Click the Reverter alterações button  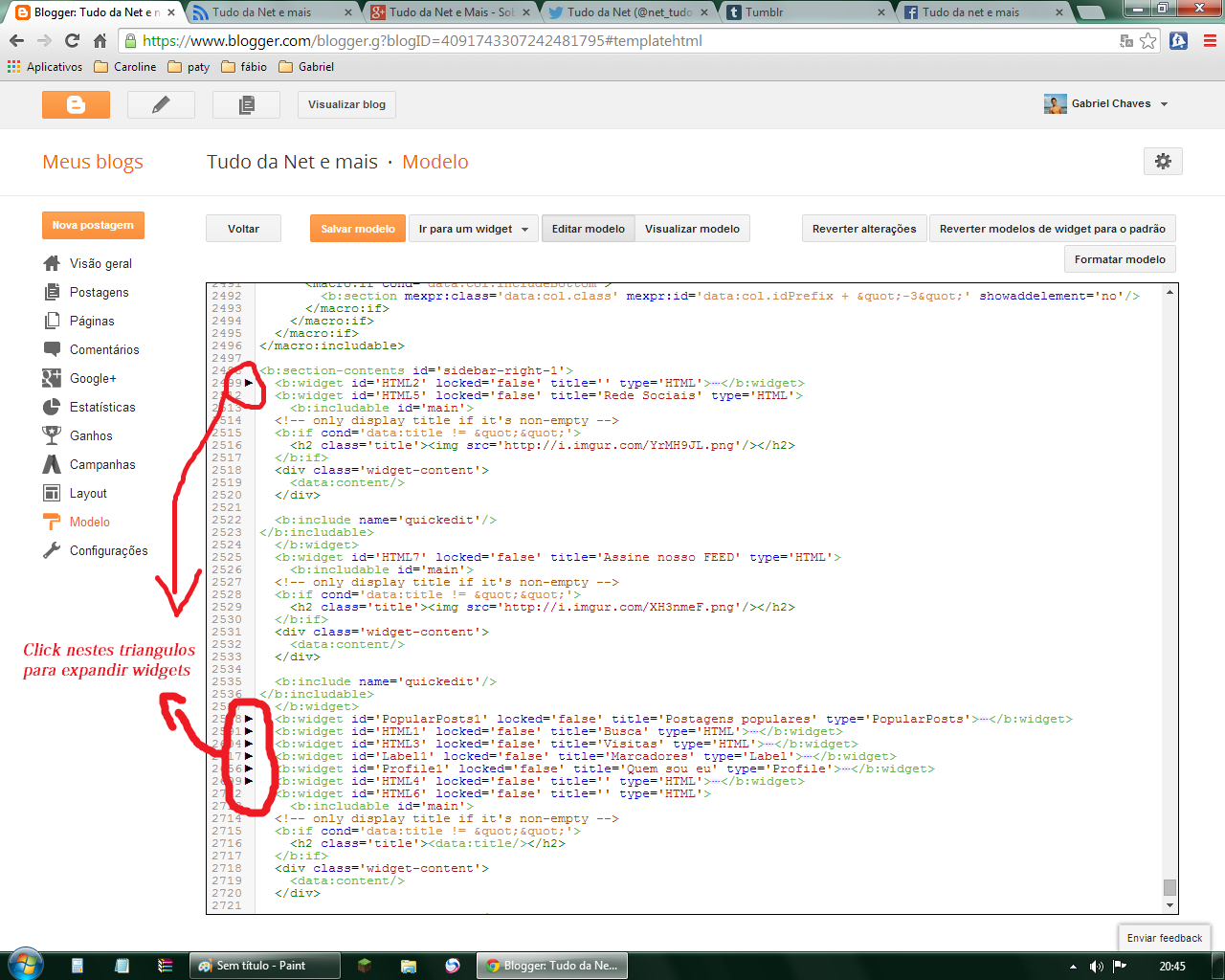click(x=864, y=229)
